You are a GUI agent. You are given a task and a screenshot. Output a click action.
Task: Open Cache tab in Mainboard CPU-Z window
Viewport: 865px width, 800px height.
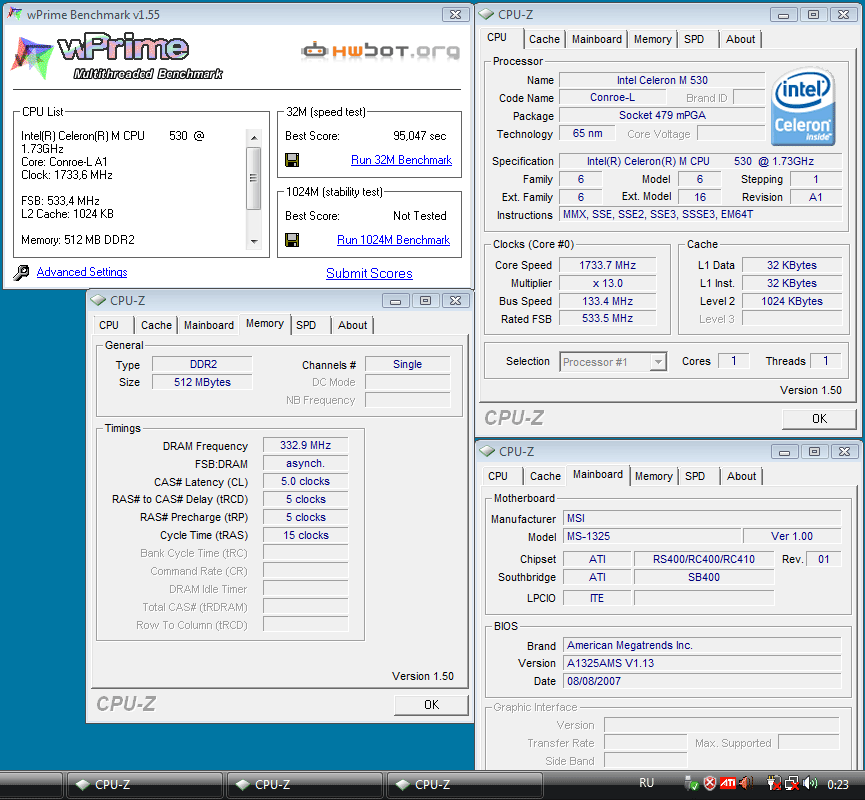pyautogui.click(x=545, y=476)
